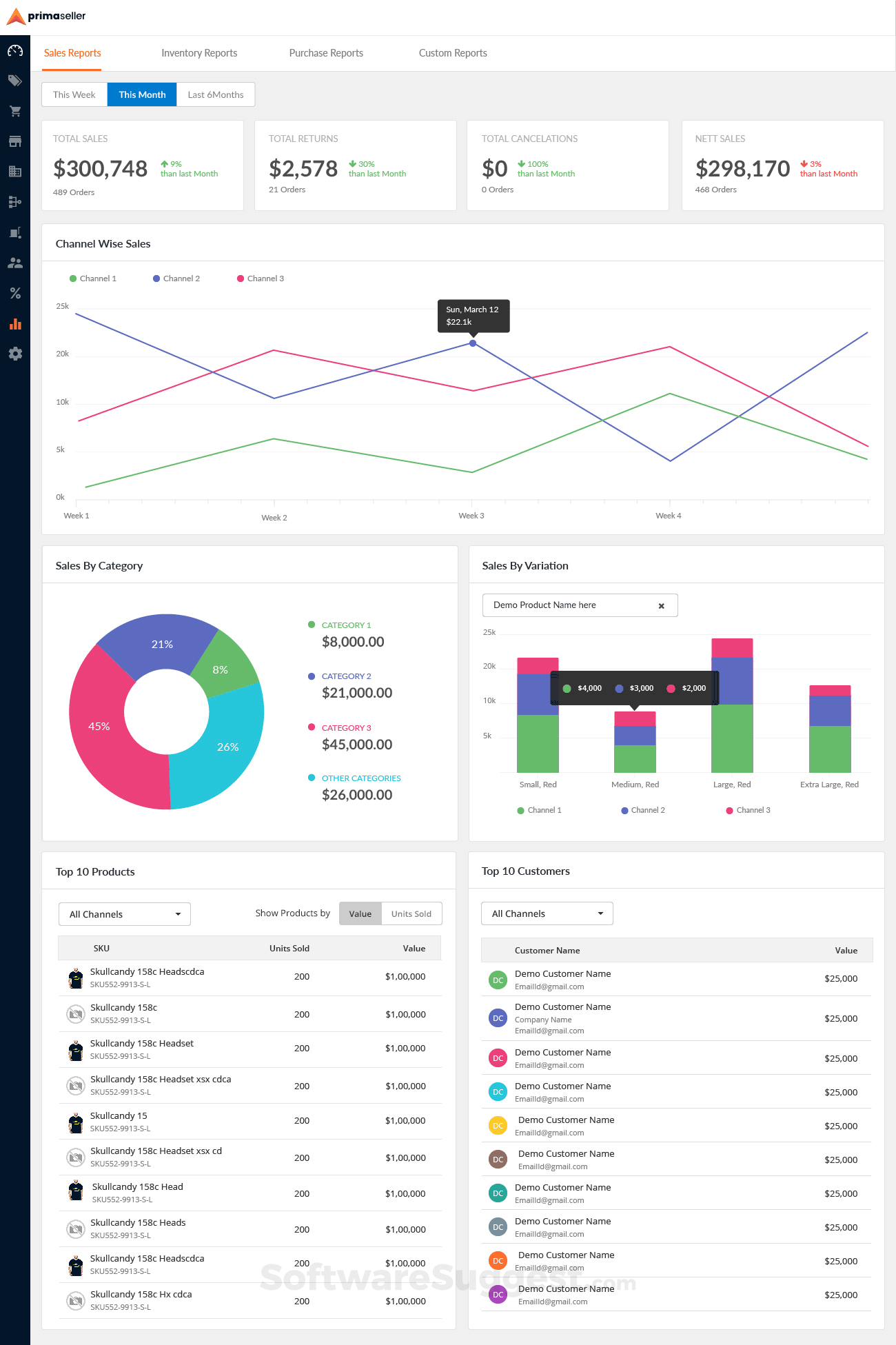The image size is (896, 1345).
Task: Clear the Demo Product Name selection
Action: click(x=661, y=606)
